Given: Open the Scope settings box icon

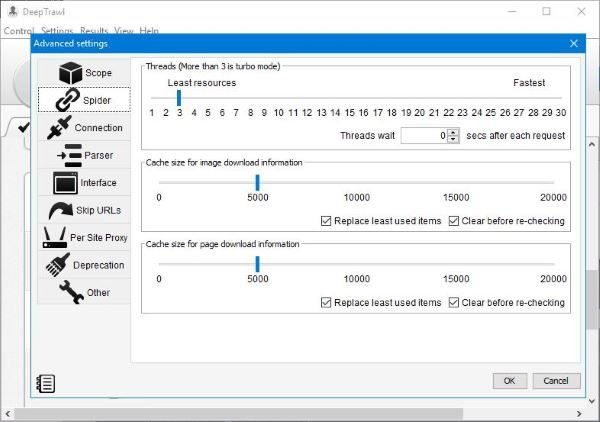Looking at the screenshot, I should click(x=71, y=73).
